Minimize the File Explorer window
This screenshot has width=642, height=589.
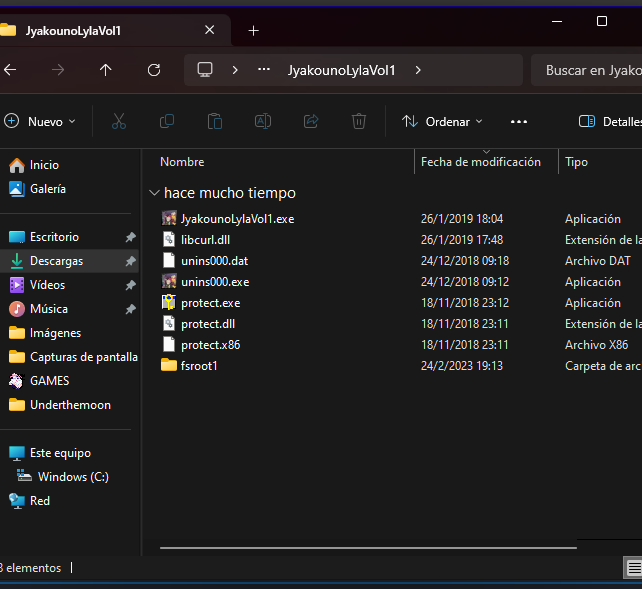[557, 21]
